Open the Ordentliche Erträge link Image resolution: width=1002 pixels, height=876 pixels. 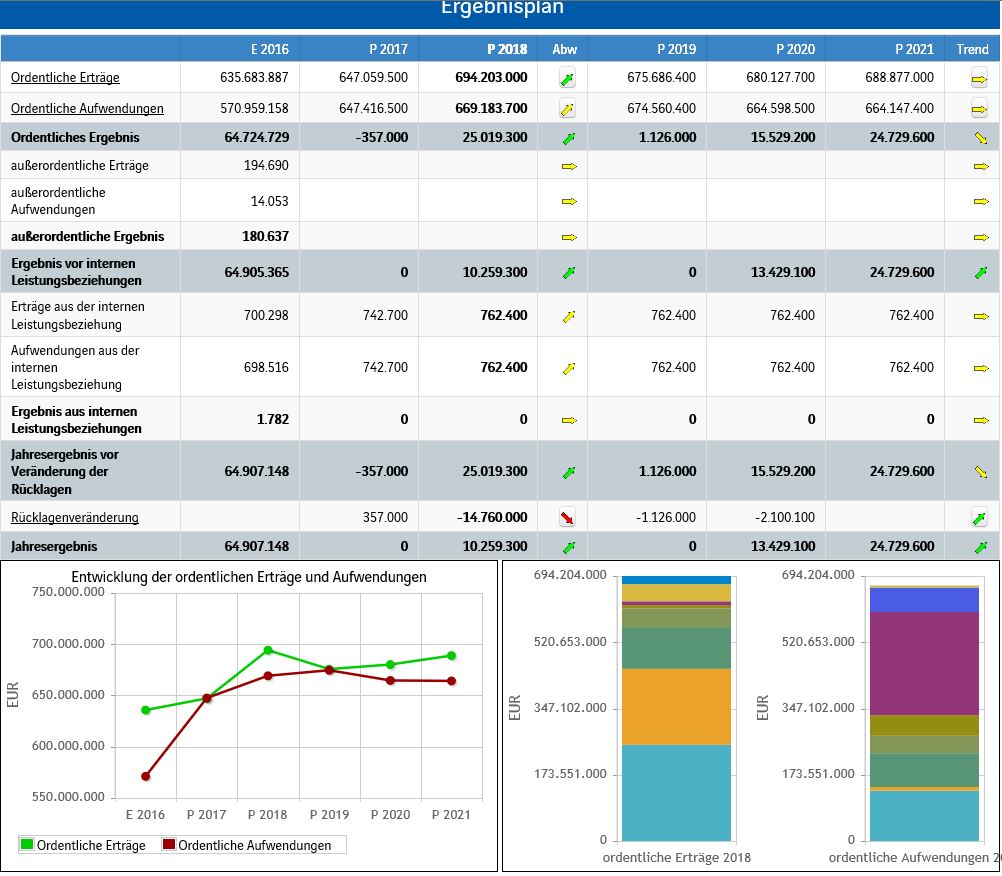(65, 77)
